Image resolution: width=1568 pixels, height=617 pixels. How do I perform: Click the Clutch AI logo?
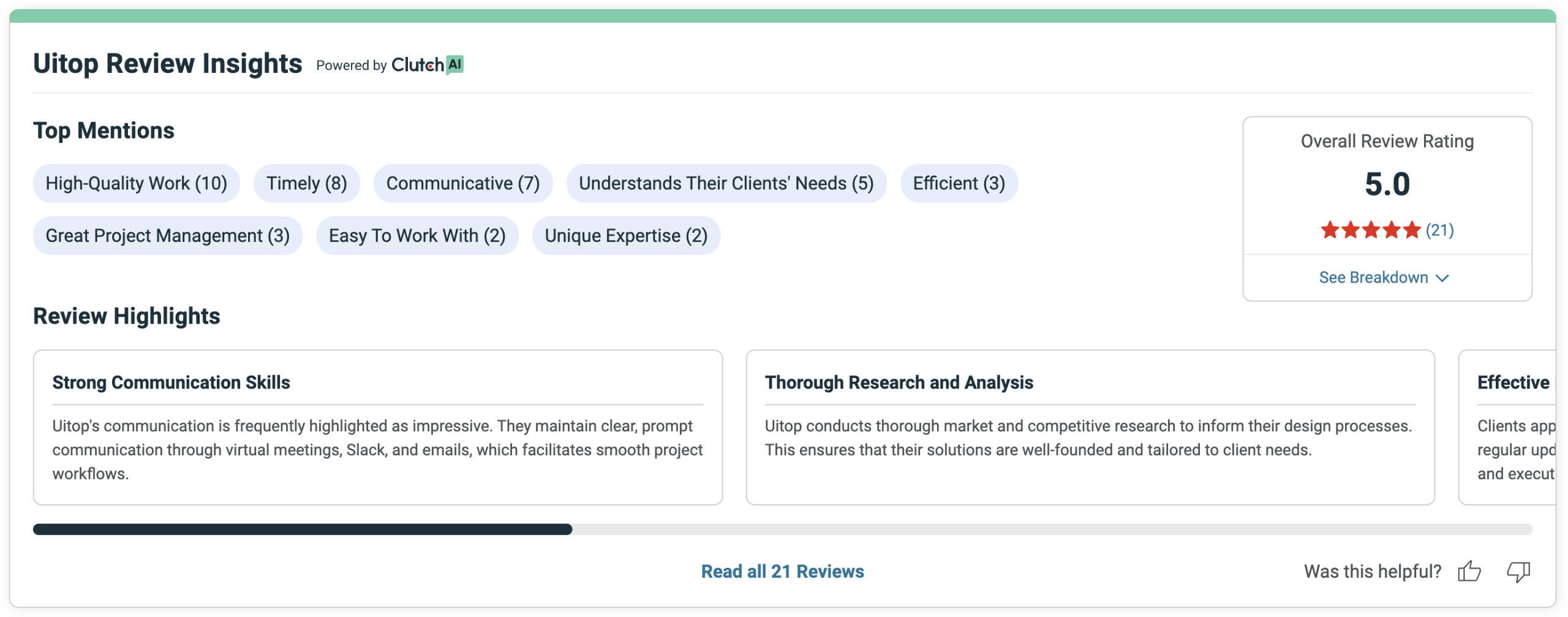tap(428, 64)
